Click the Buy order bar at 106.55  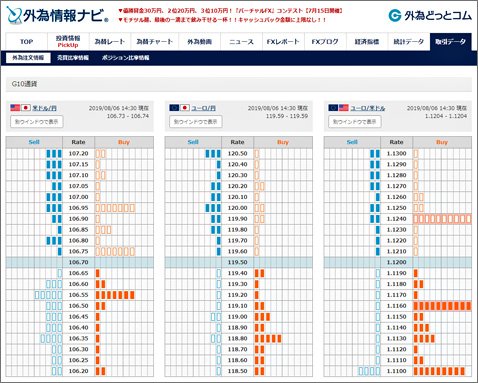[x=115, y=295]
